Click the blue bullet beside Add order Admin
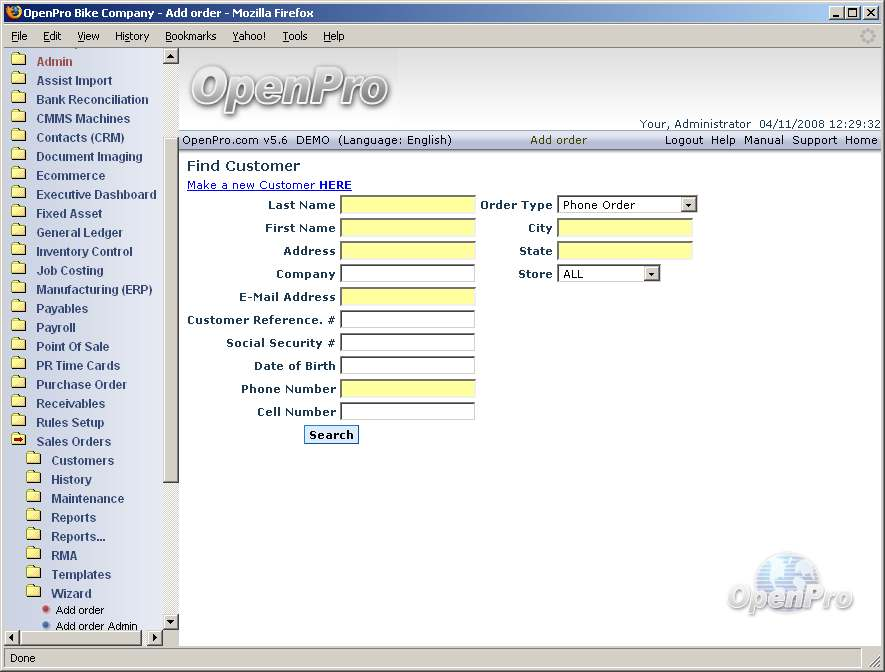Image resolution: width=885 pixels, height=672 pixels. pyautogui.click(x=46, y=626)
